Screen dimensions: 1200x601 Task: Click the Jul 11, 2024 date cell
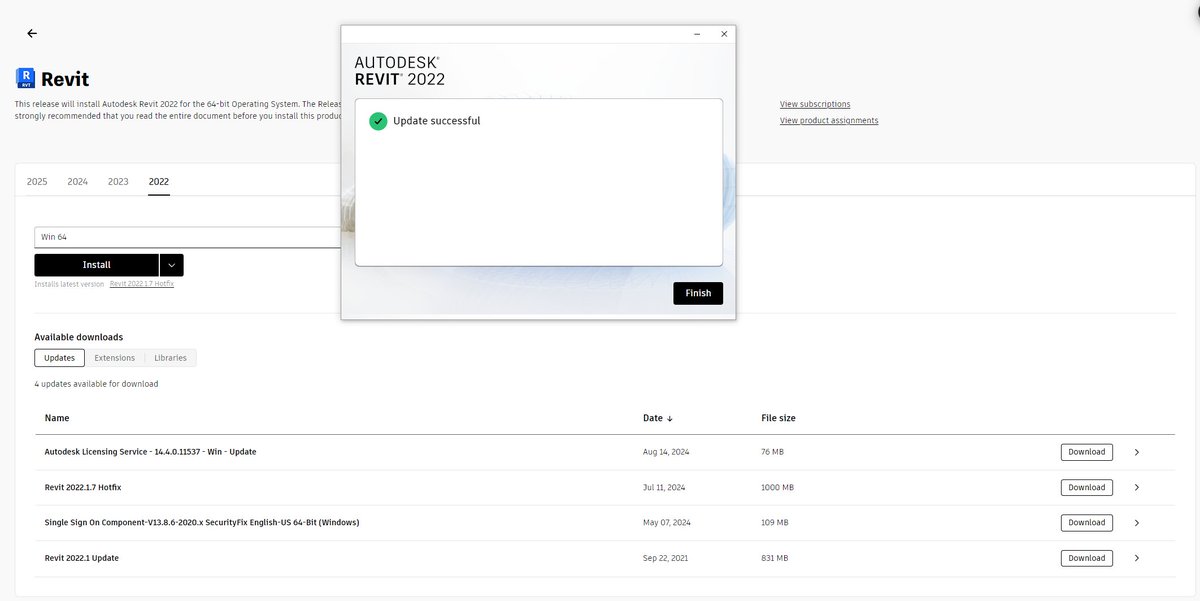664,488
